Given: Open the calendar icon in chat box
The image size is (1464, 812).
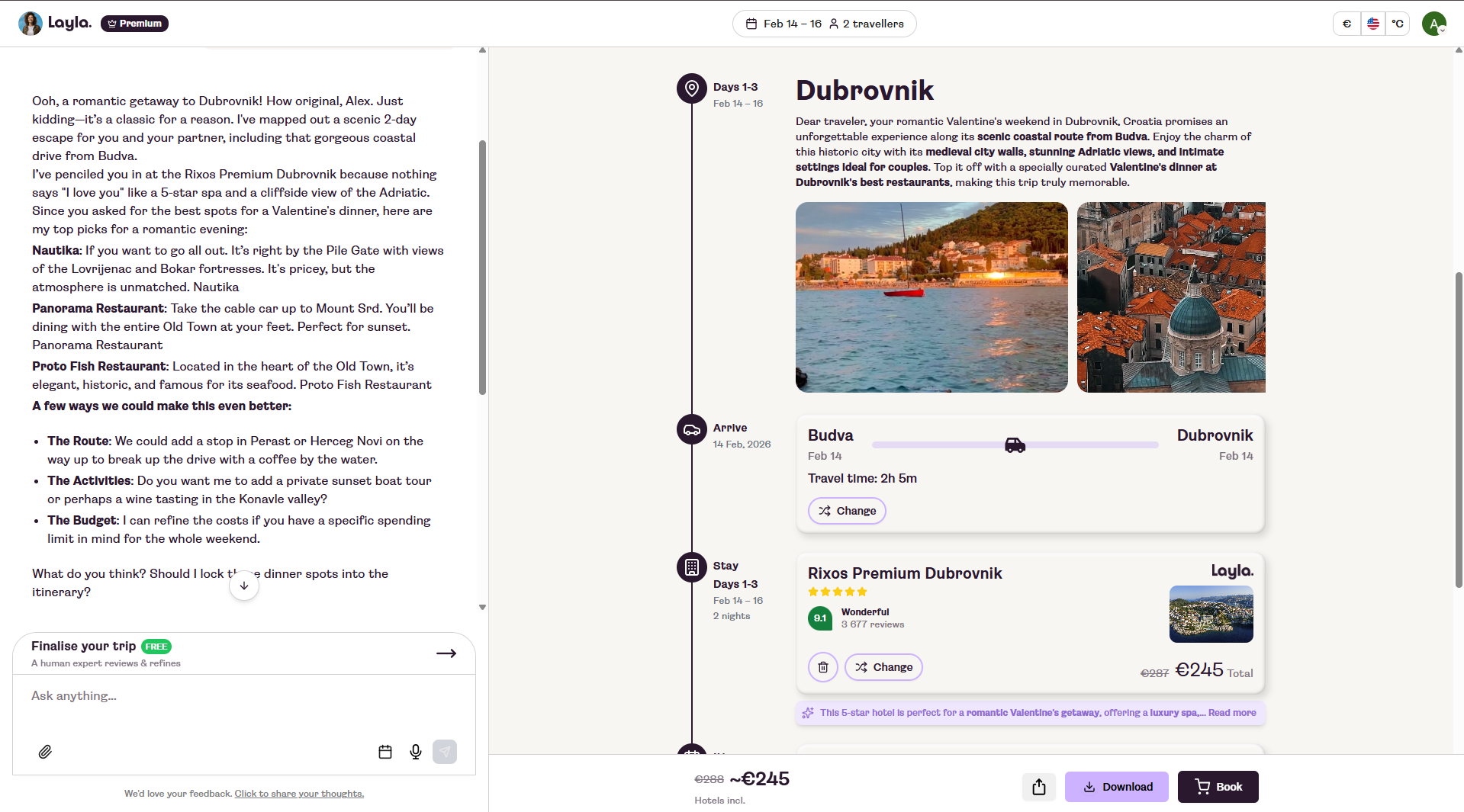Looking at the screenshot, I should pyautogui.click(x=385, y=752).
